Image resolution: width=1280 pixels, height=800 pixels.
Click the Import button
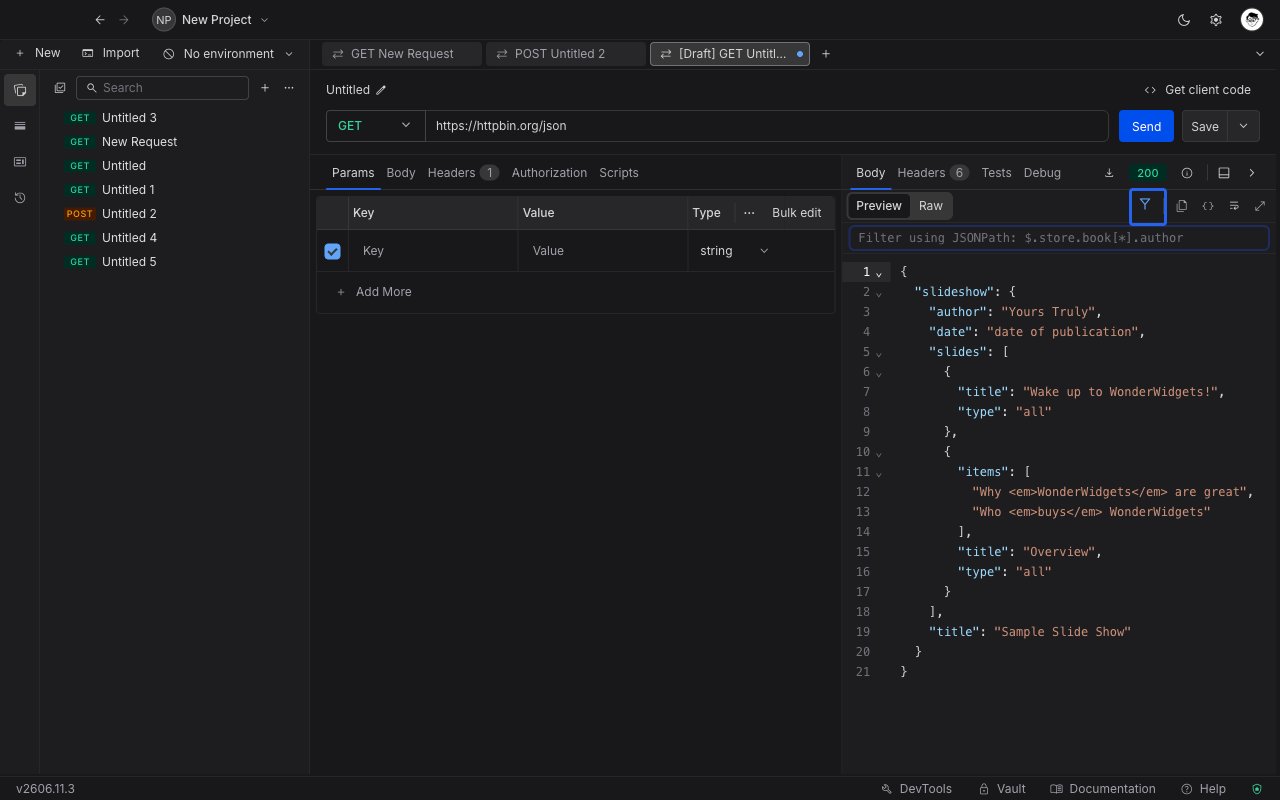tap(110, 53)
